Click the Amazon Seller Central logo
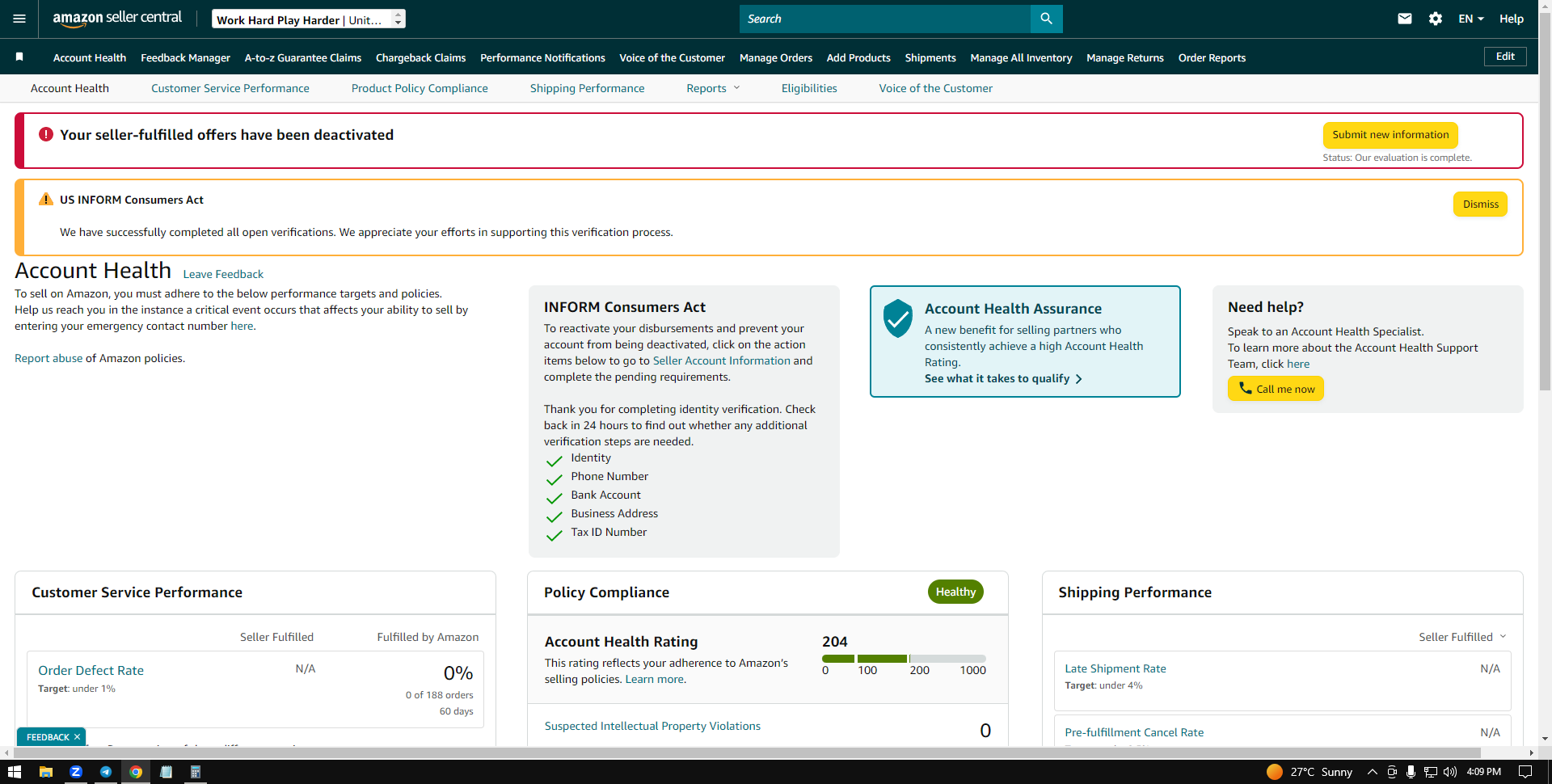1552x784 pixels. click(x=117, y=18)
